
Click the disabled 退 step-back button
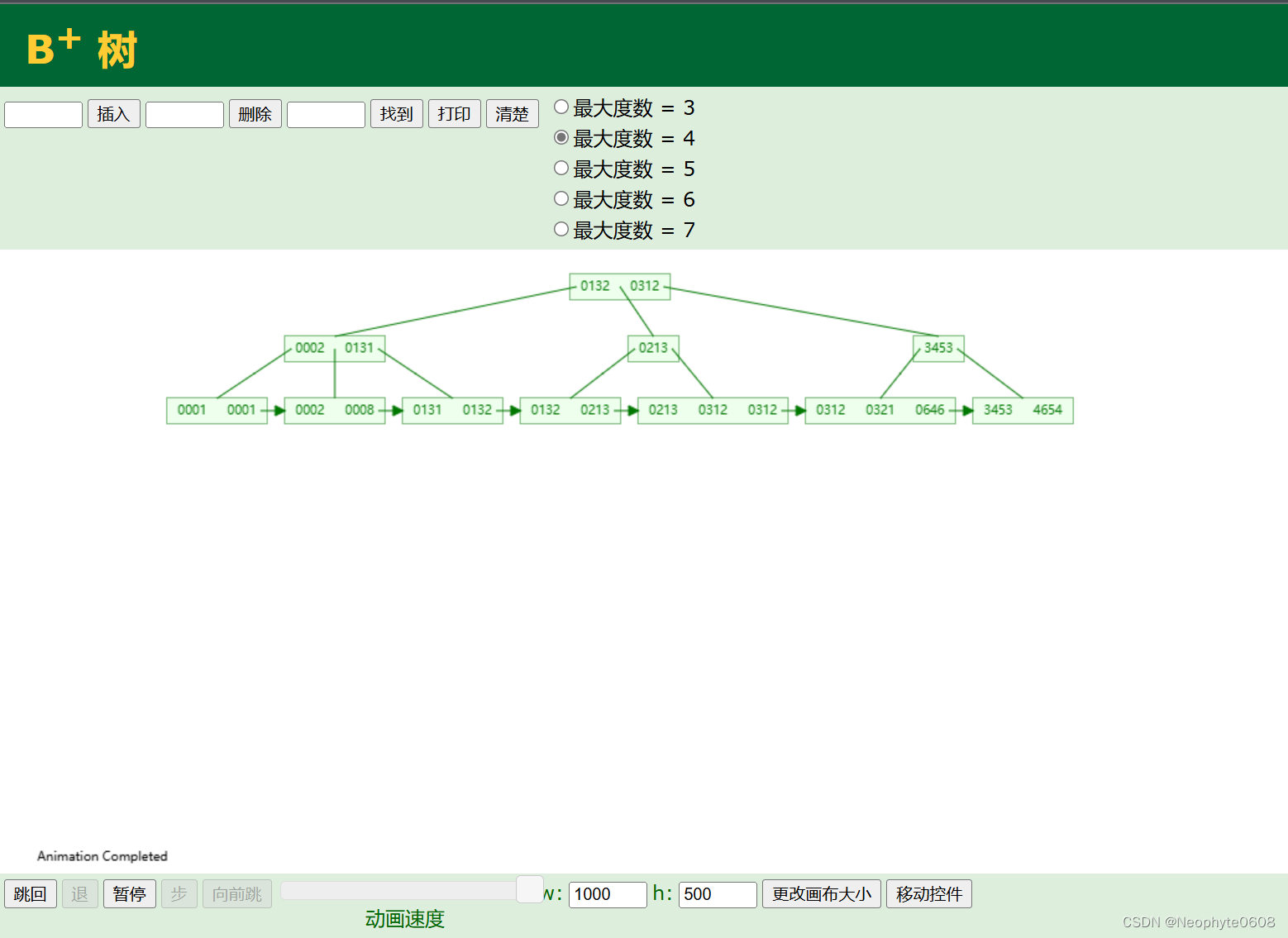click(x=79, y=893)
